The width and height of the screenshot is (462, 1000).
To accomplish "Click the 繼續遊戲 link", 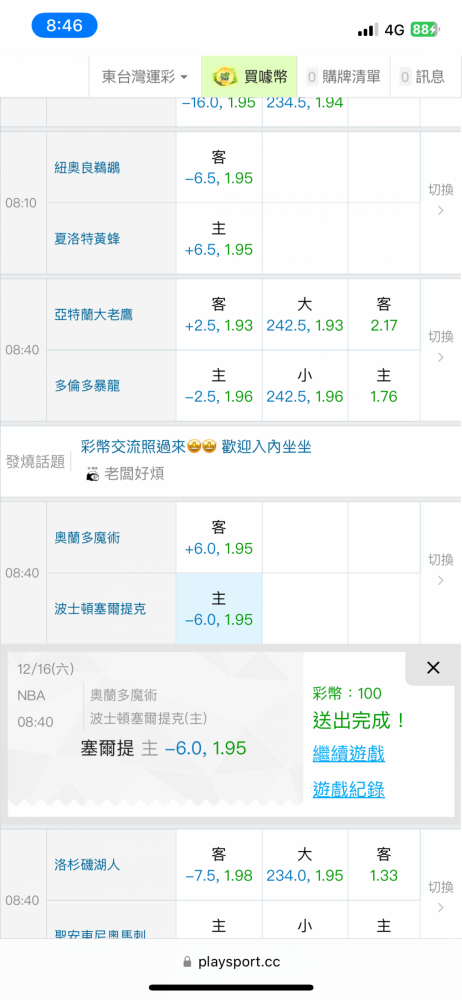I will 348,754.
